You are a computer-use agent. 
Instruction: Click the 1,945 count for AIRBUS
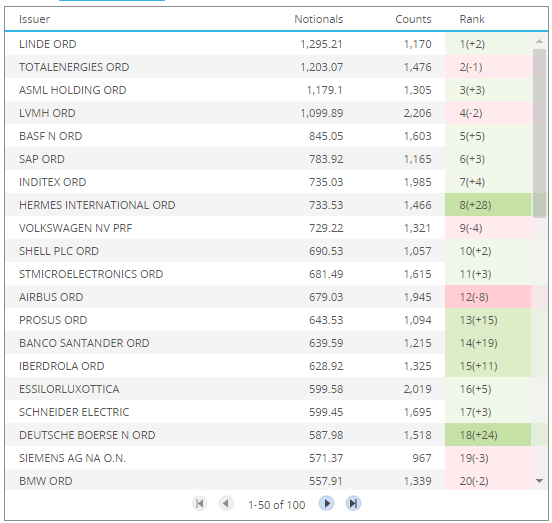(418, 297)
